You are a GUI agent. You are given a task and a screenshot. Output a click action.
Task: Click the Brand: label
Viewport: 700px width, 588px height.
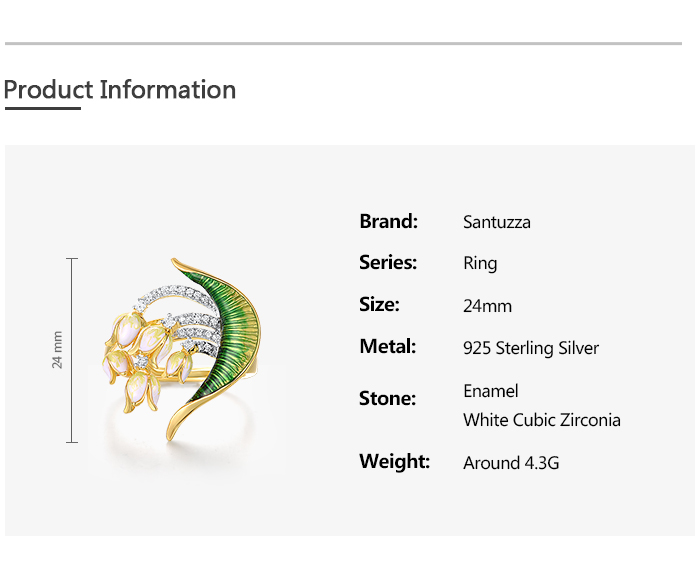point(388,221)
